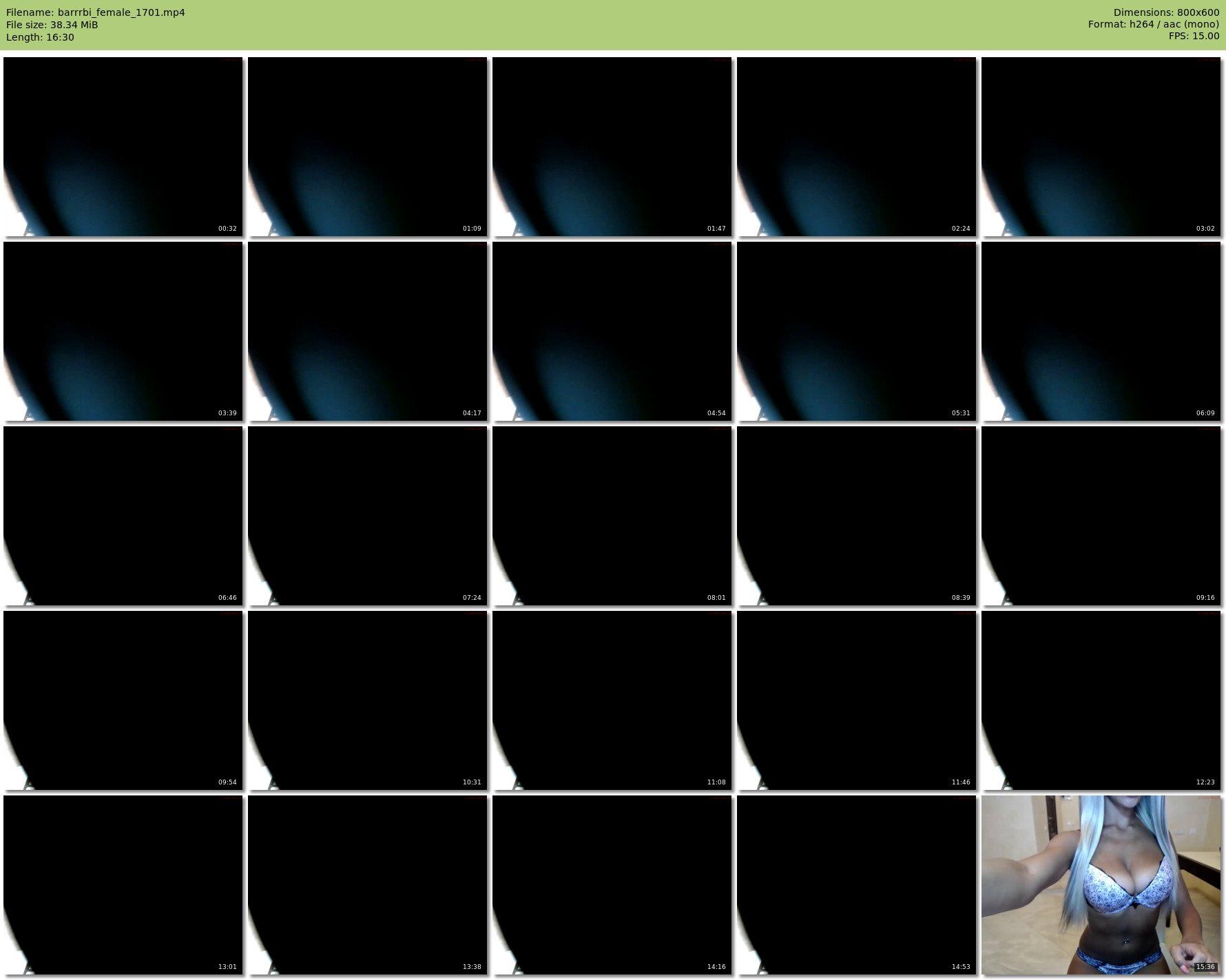
Task: Click the thumbnail timestamped 04:54
Action: coord(612,331)
